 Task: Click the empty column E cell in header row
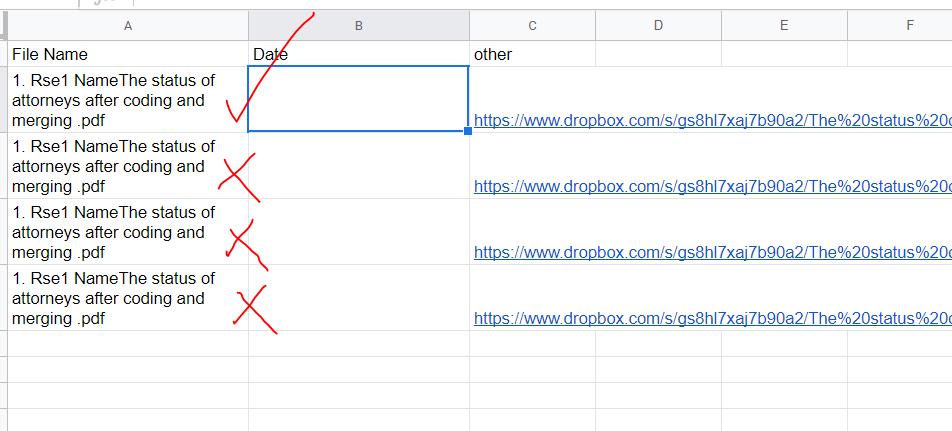[784, 54]
